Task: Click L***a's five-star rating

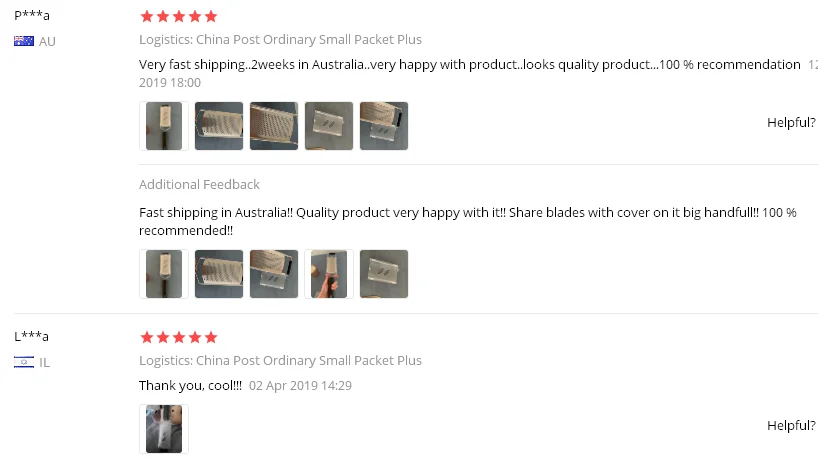Action: coord(178,337)
